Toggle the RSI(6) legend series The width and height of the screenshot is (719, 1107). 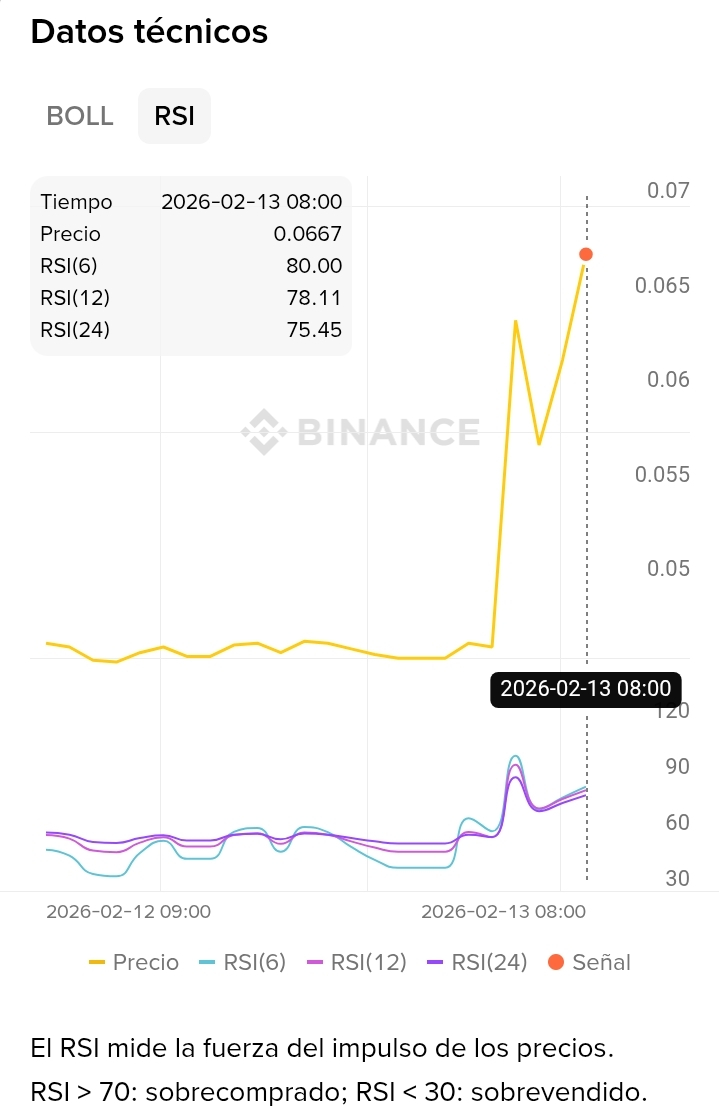pyautogui.click(x=243, y=962)
